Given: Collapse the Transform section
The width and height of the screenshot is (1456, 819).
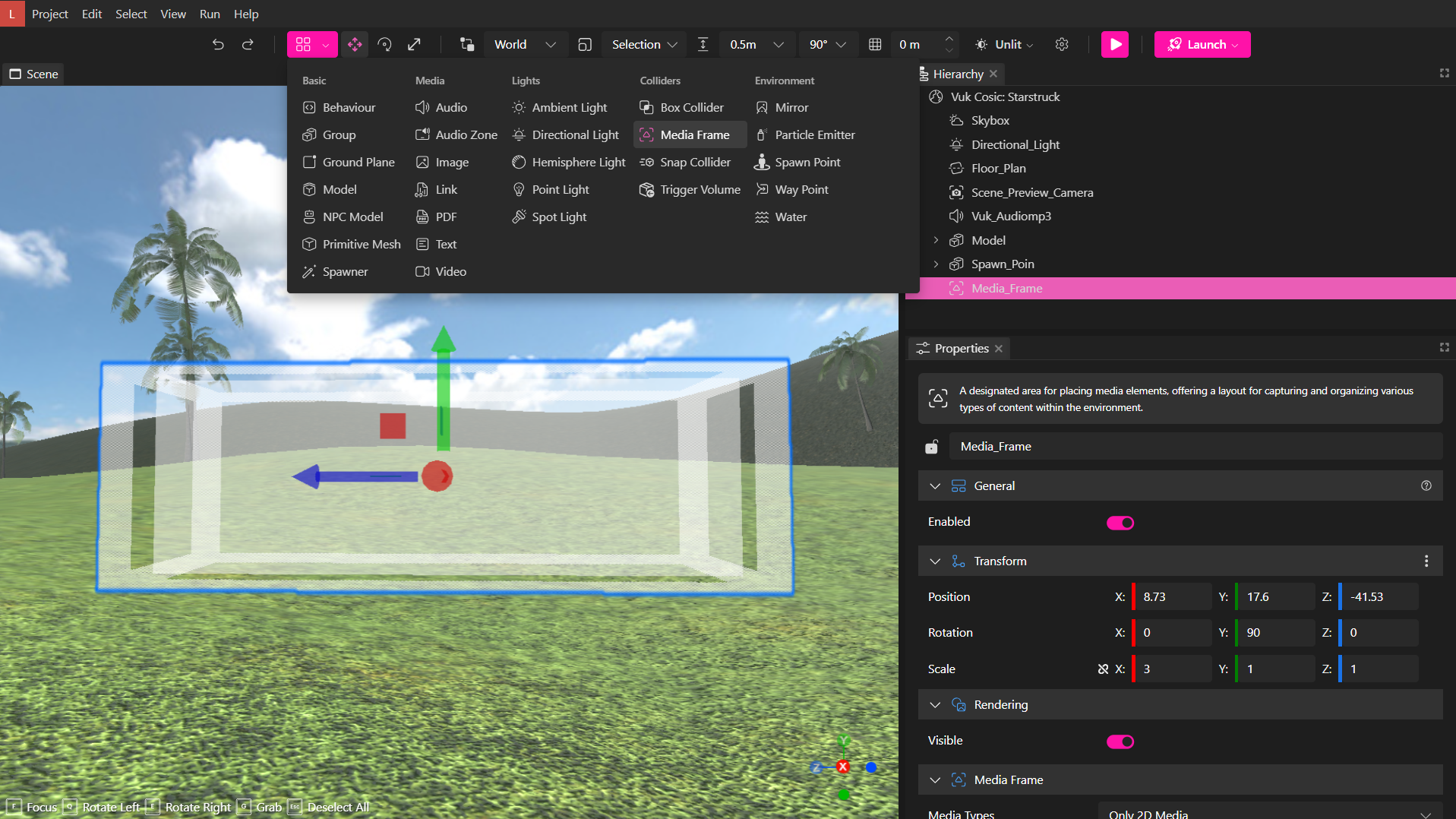Looking at the screenshot, I should click(936, 561).
